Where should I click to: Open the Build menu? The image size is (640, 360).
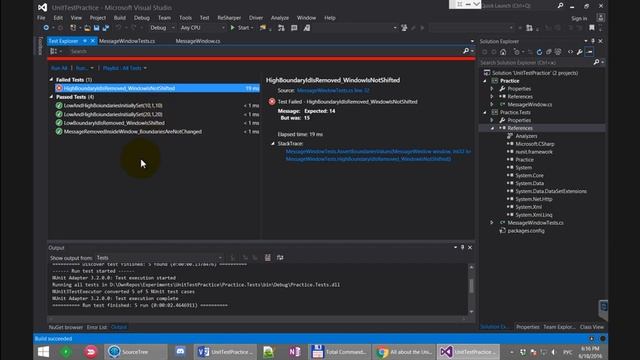click(120, 18)
